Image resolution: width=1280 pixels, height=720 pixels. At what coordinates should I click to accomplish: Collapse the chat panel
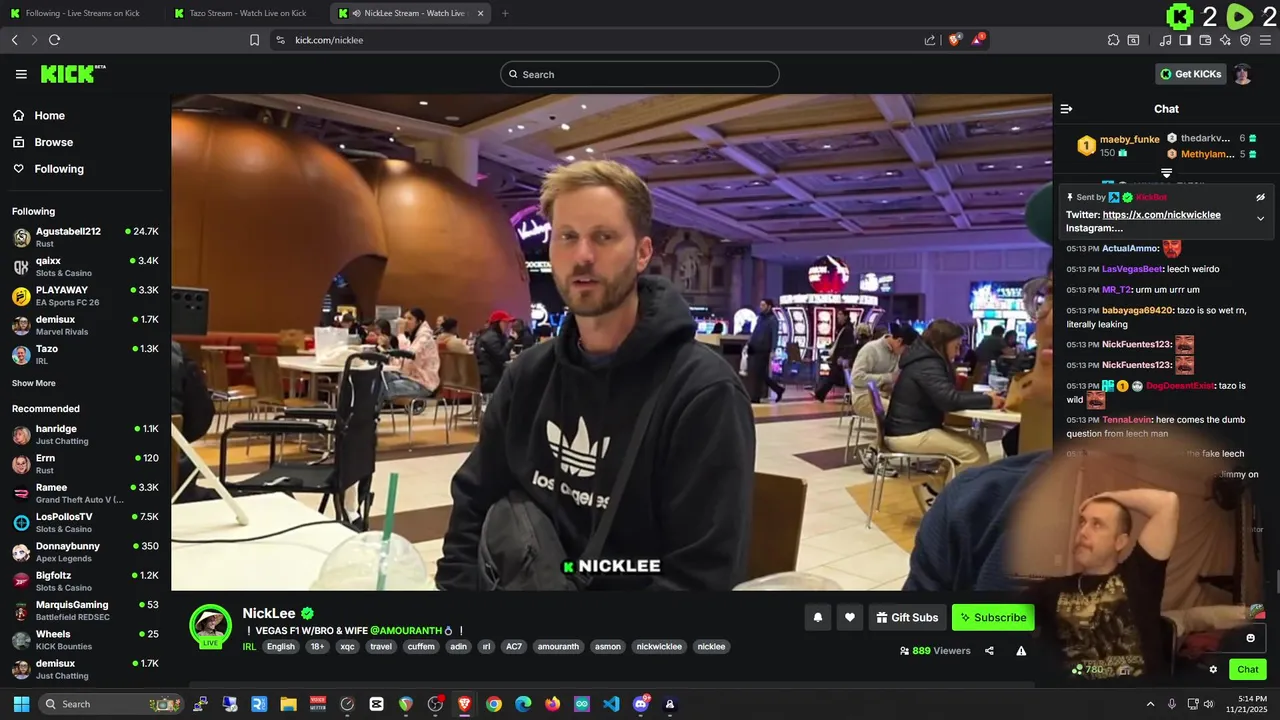pyautogui.click(x=1066, y=109)
